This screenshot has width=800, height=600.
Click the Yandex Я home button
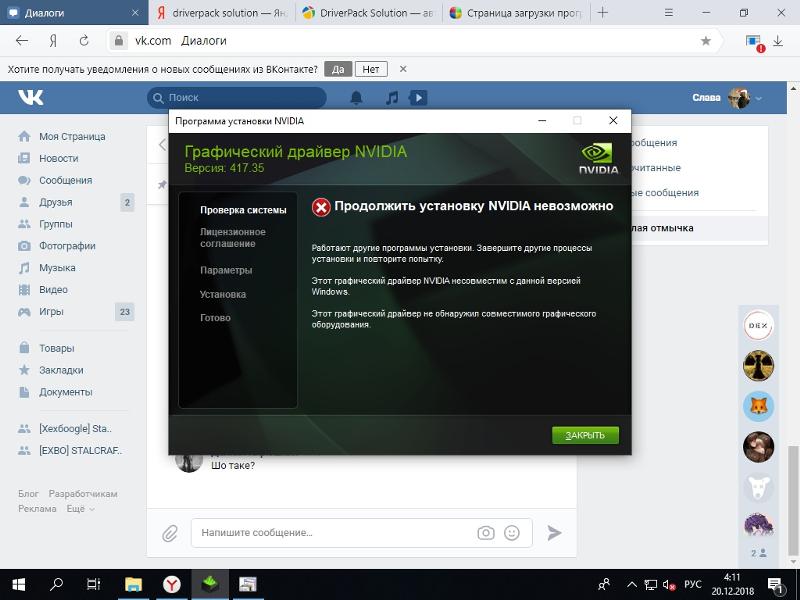point(53,41)
